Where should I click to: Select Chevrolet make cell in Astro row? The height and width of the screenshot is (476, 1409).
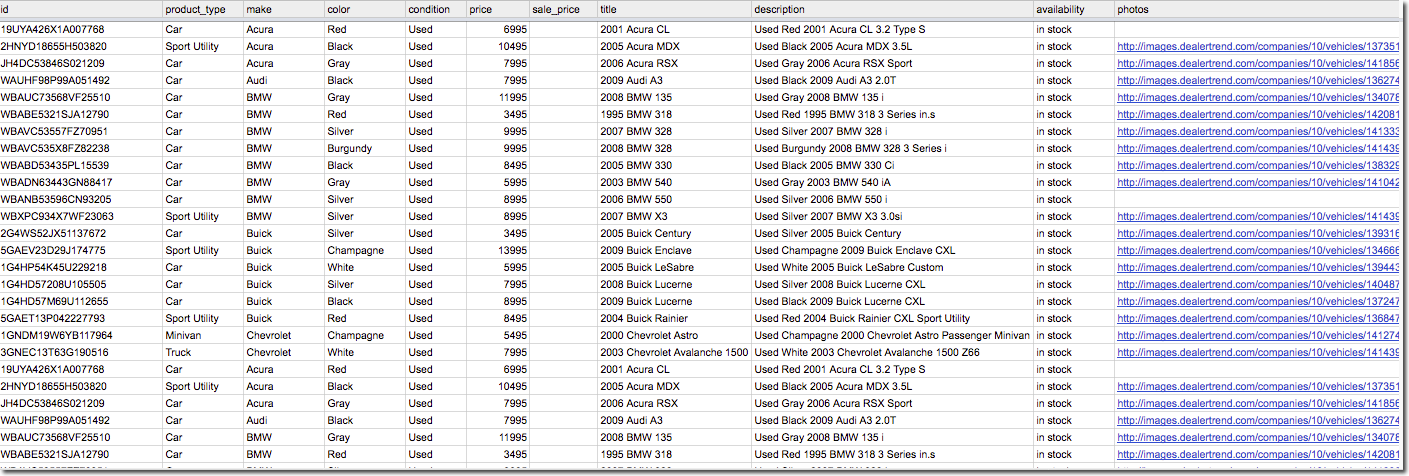(283, 335)
